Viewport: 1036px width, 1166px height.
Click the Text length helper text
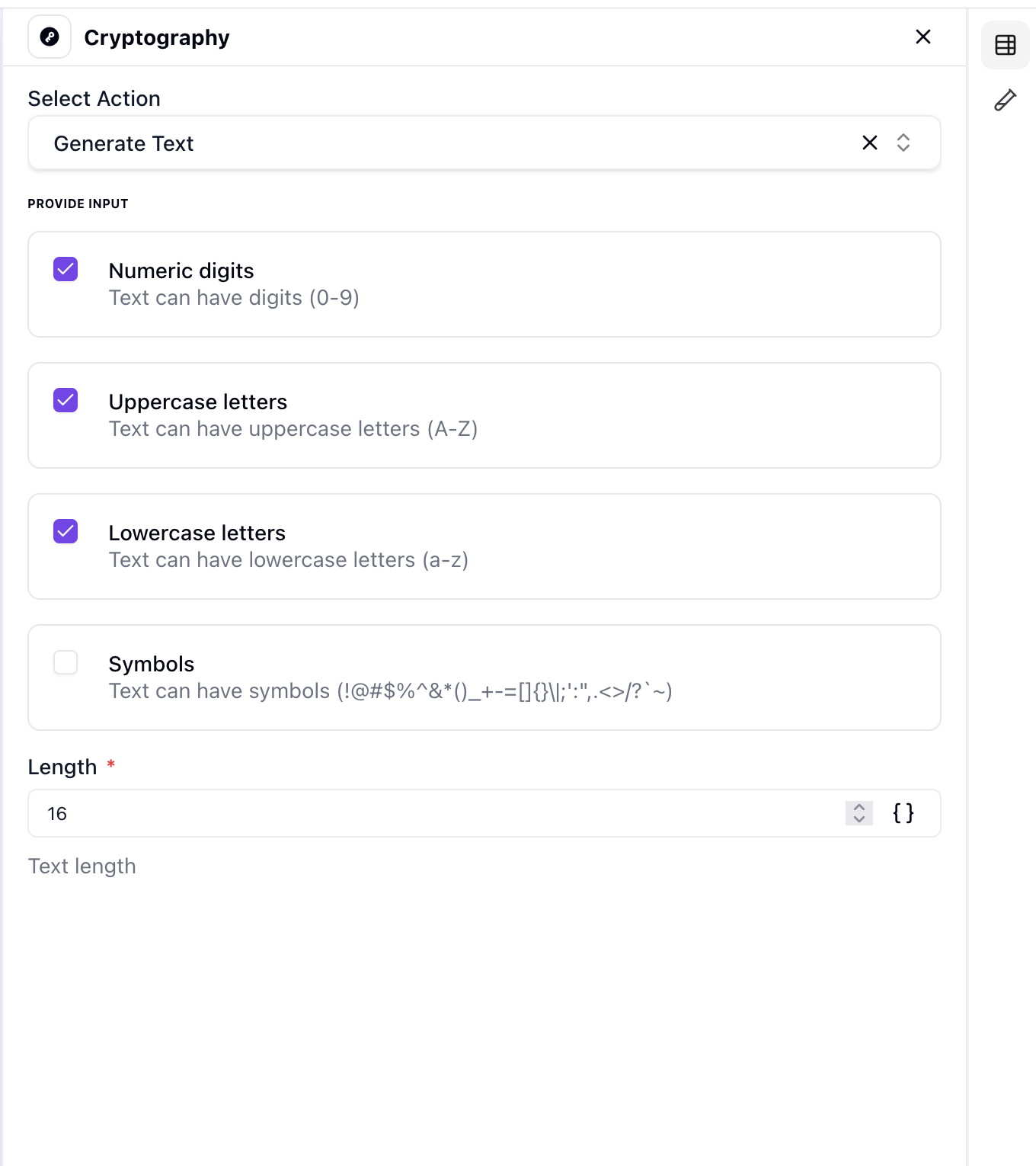pyautogui.click(x=82, y=866)
